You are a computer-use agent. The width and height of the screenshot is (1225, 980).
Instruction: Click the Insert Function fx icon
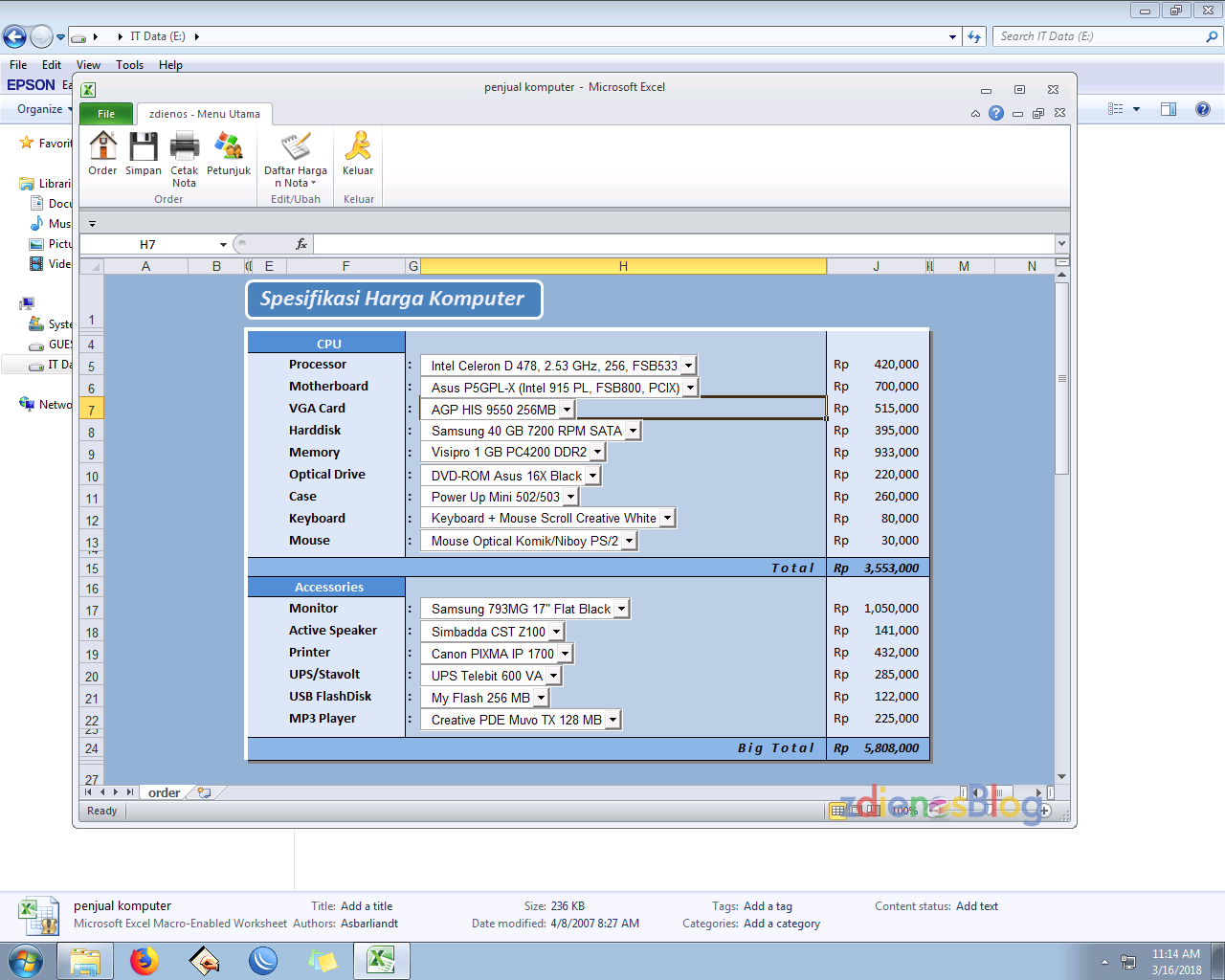[301, 244]
